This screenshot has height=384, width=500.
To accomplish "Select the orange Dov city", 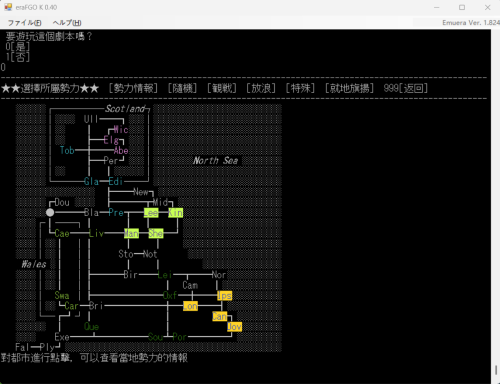I will click(234, 326).
